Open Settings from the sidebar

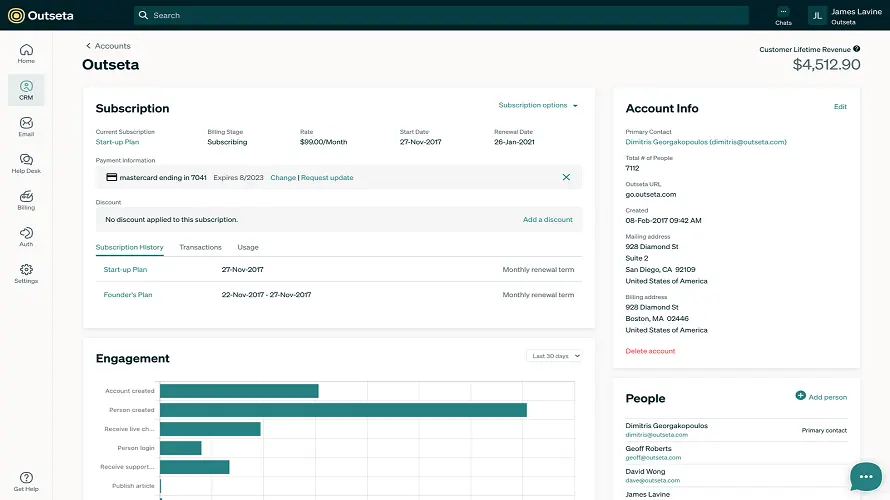pos(26,274)
